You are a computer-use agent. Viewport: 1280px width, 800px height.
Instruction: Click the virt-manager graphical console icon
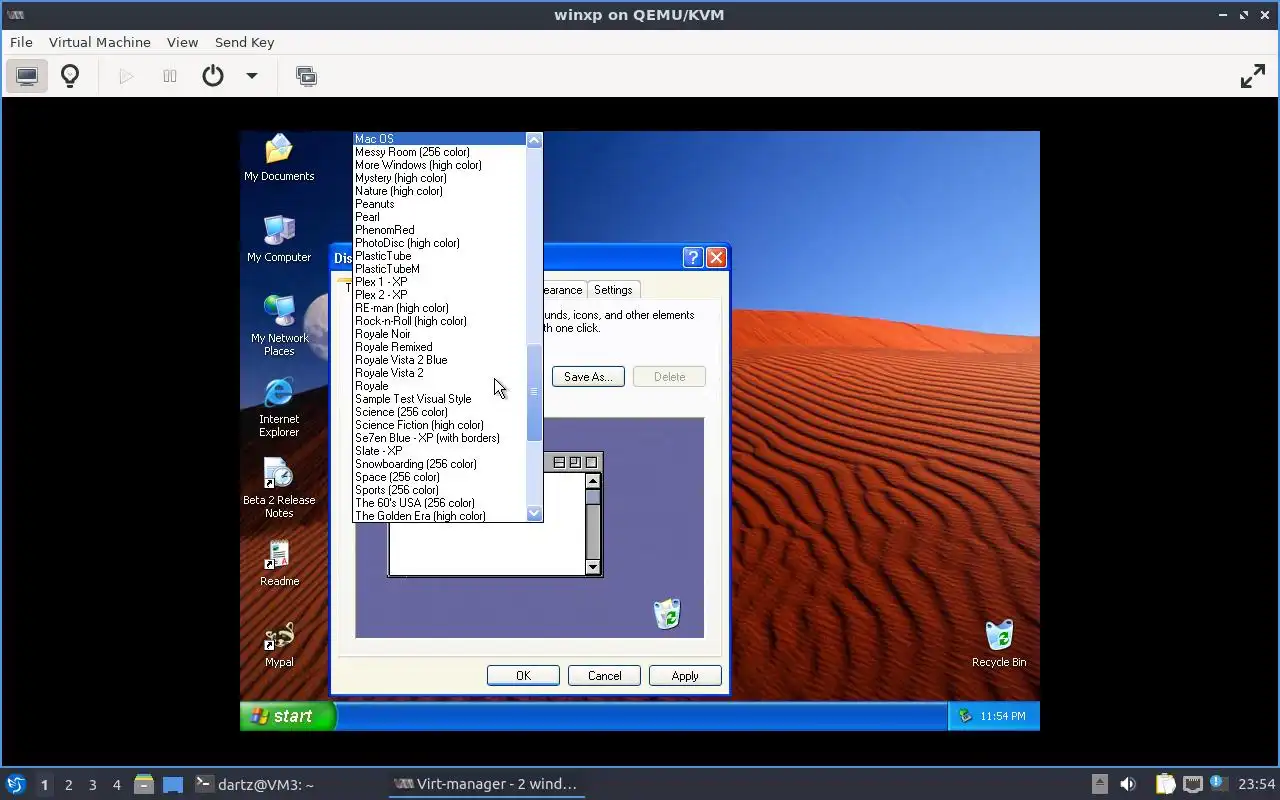pyautogui.click(x=27, y=76)
